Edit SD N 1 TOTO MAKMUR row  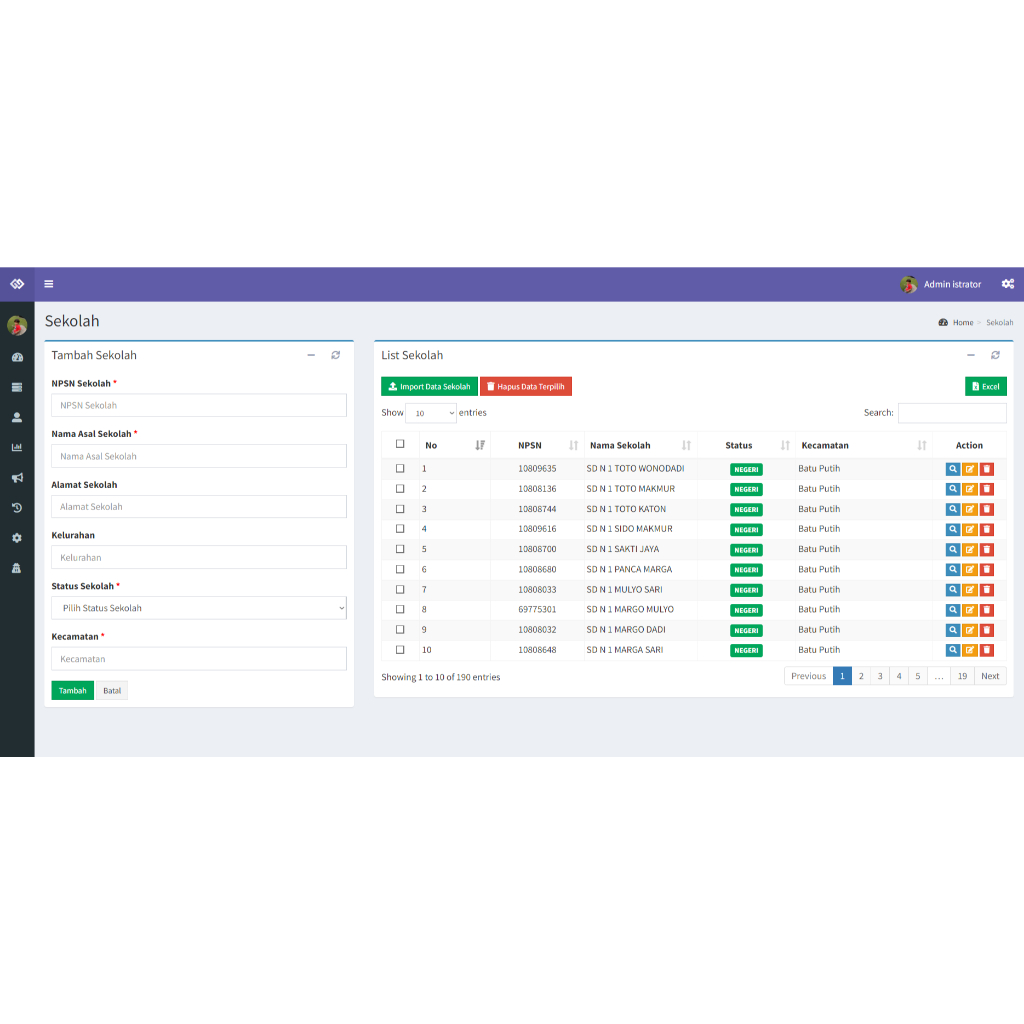pos(970,489)
